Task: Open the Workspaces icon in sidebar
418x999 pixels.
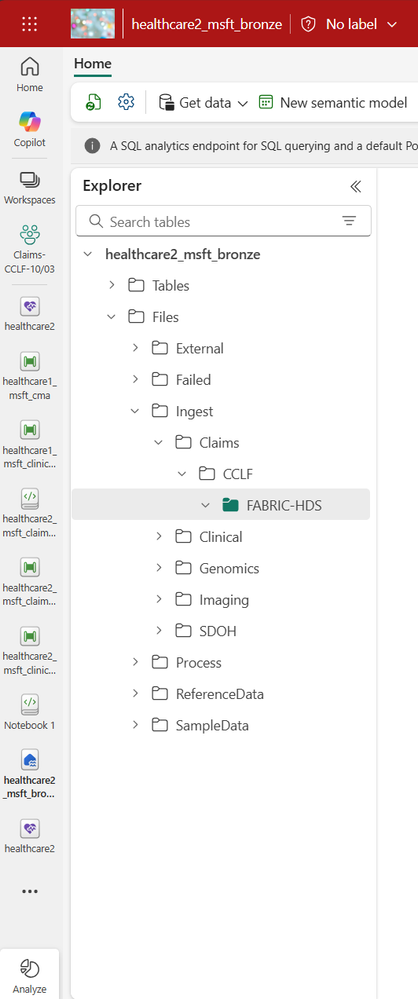Action: click(30, 188)
